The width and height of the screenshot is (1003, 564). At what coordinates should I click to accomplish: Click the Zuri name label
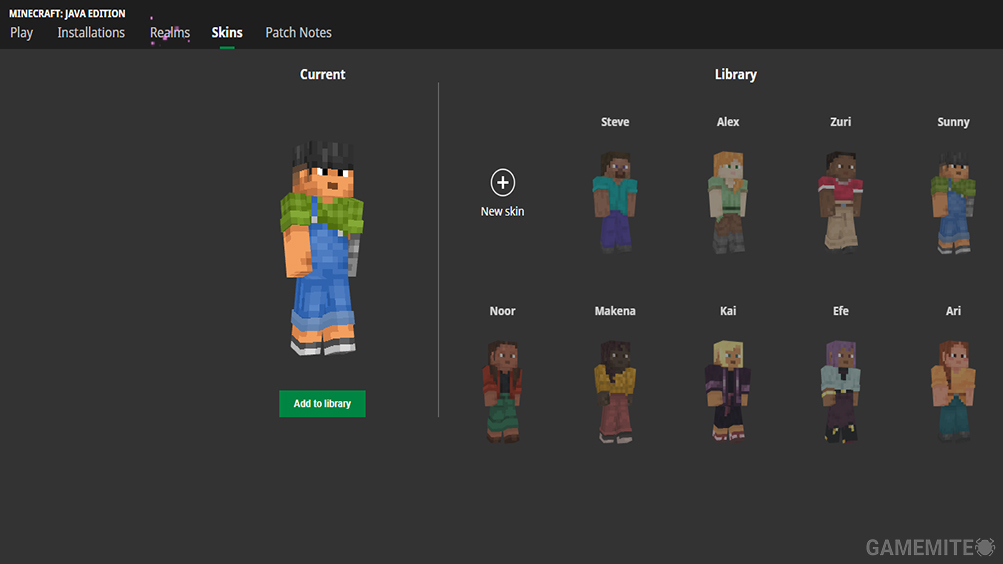pyautogui.click(x=841, y=121)
